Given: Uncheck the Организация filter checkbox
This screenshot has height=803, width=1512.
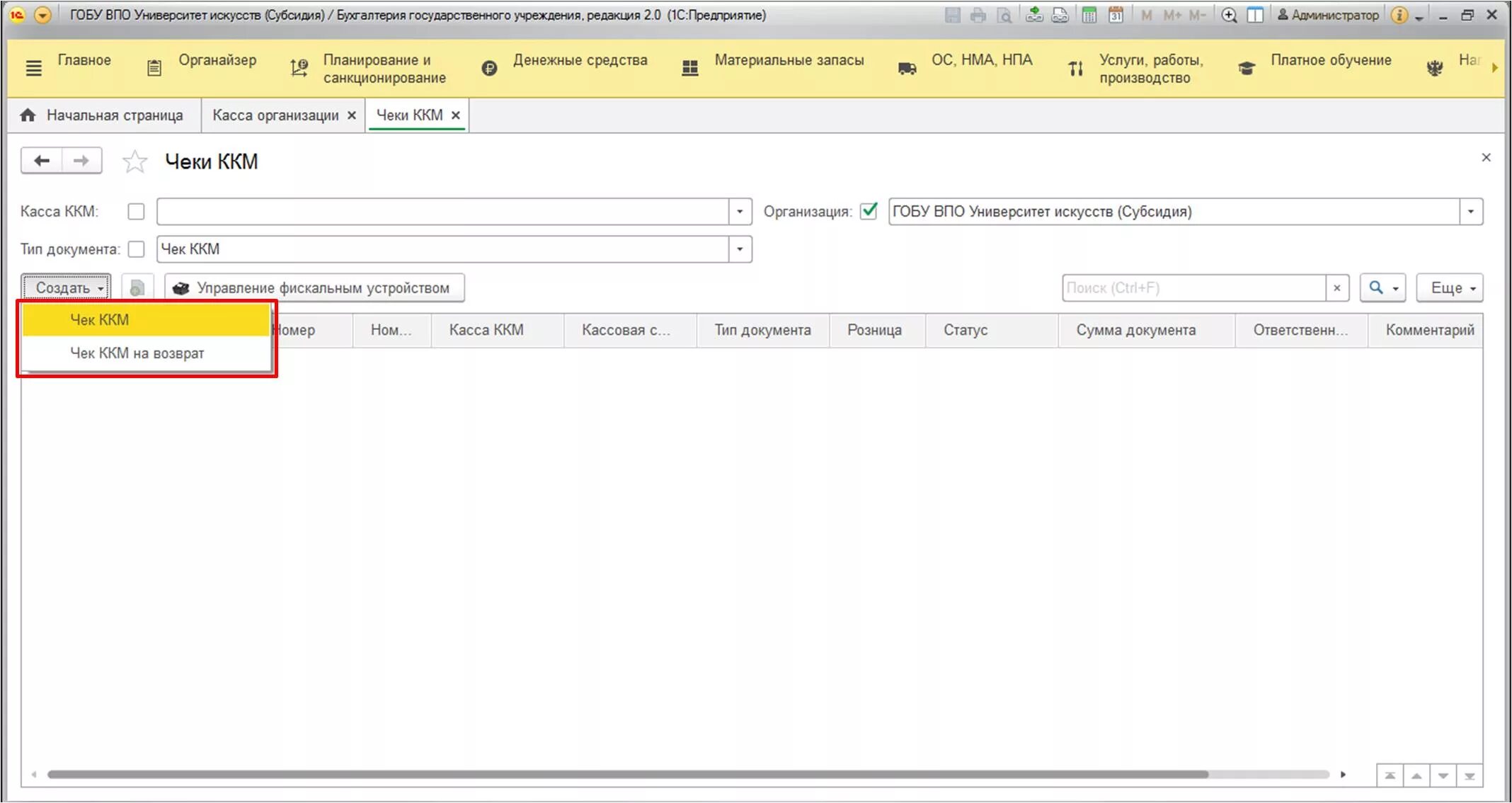Looking at the screenshot, I should [869, 211].
